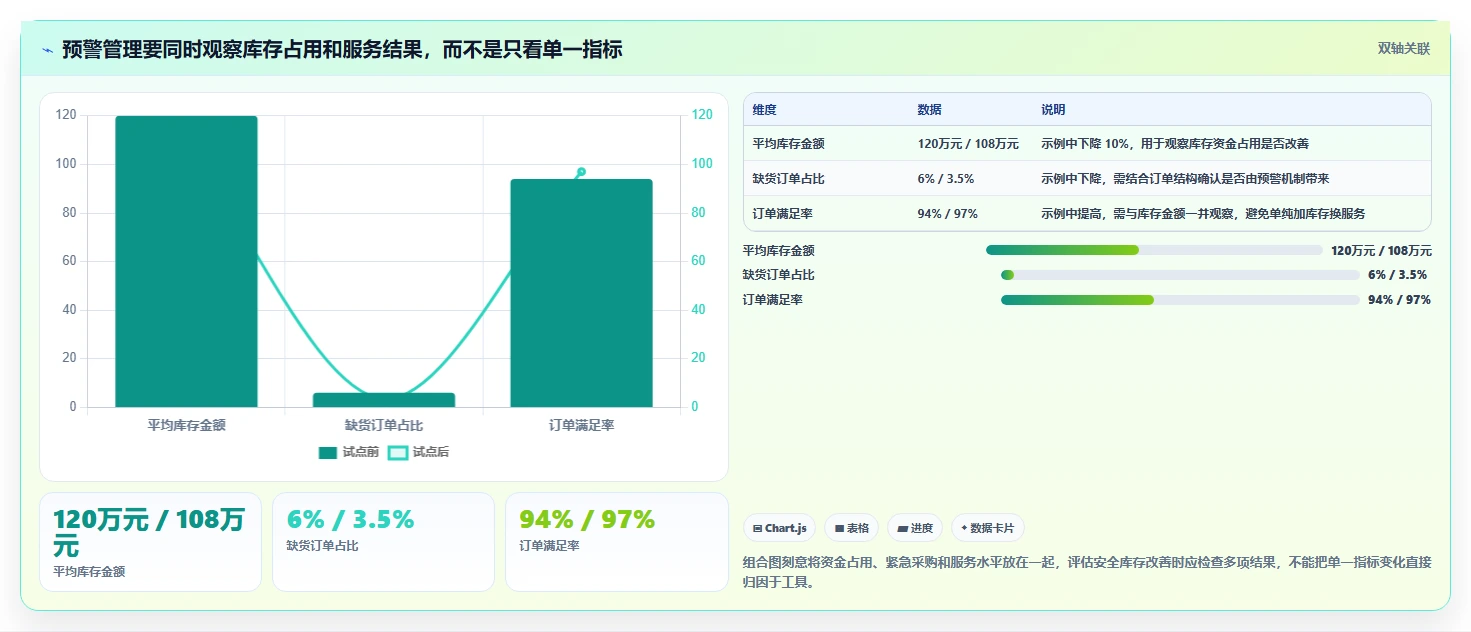The height and width of the screenshot is (632, 1471).
Task: Click the 订单满足率 progress bar
Action: [x=1180, y=300]
